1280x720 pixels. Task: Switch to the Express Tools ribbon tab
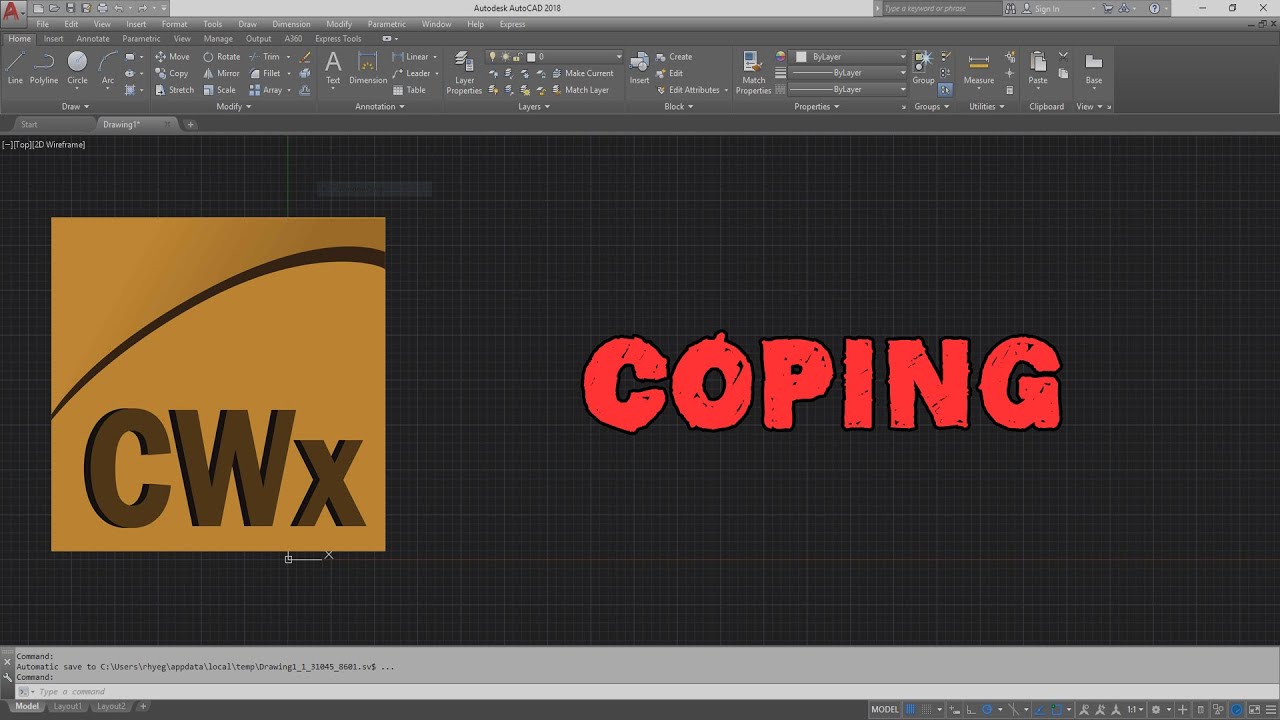click(x=338, y=39)
